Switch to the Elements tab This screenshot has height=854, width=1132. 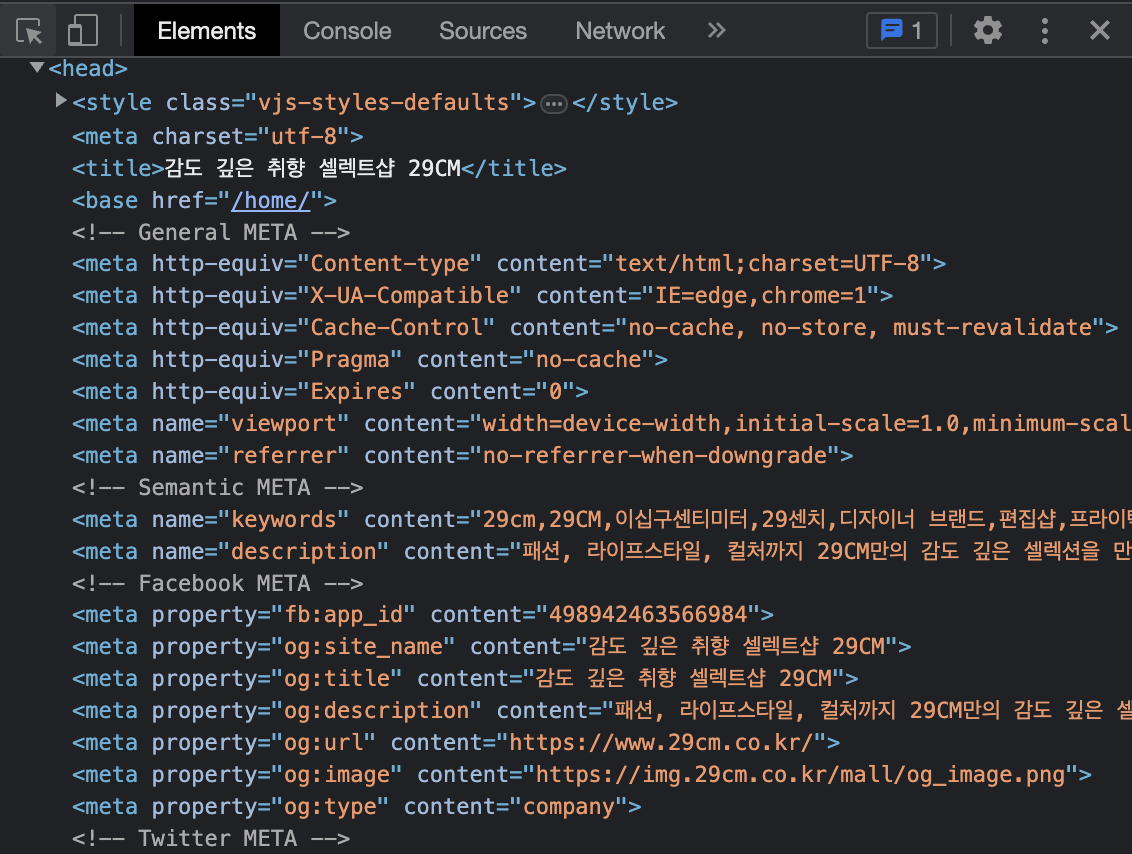[x=206, y=30]
